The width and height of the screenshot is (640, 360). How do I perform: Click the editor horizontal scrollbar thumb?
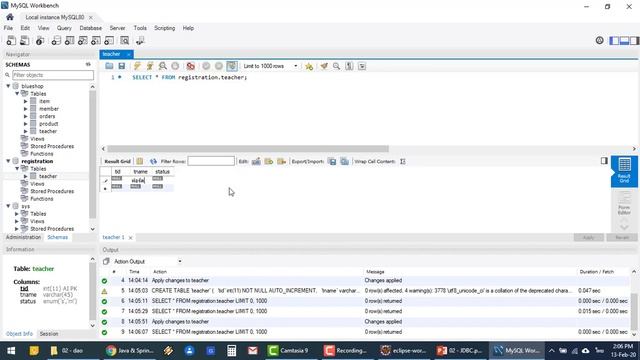[248, 149]
